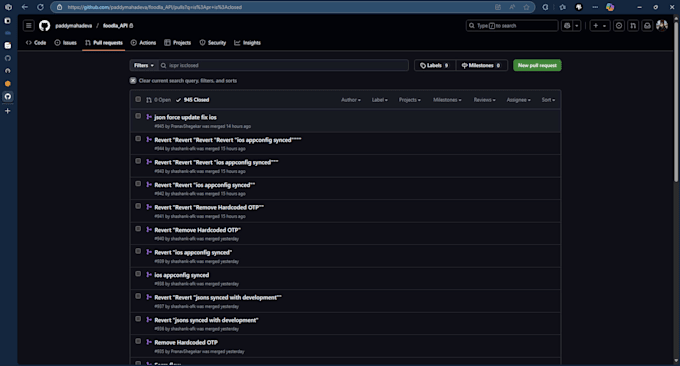Image resolution: width=680 pixels, height=366 pixels.
Task: Switch to the Code tab
Action: pyautogui.click(x=36, y=42)
